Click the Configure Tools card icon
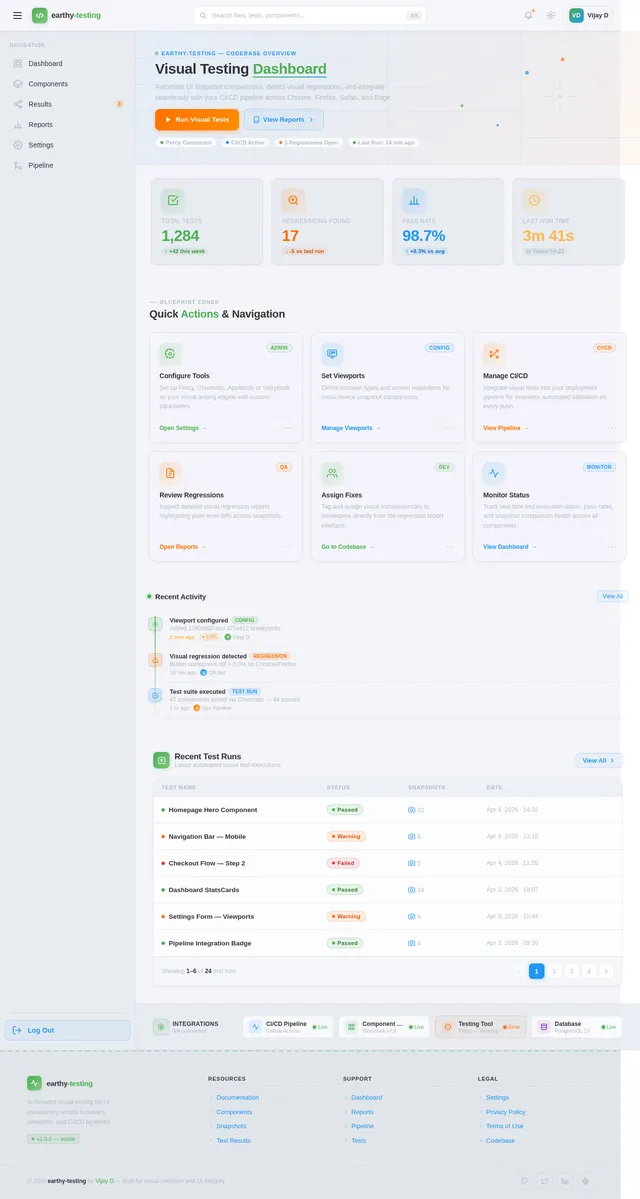The height and width of the screenshot is (1199, 640). pos(170,354)
